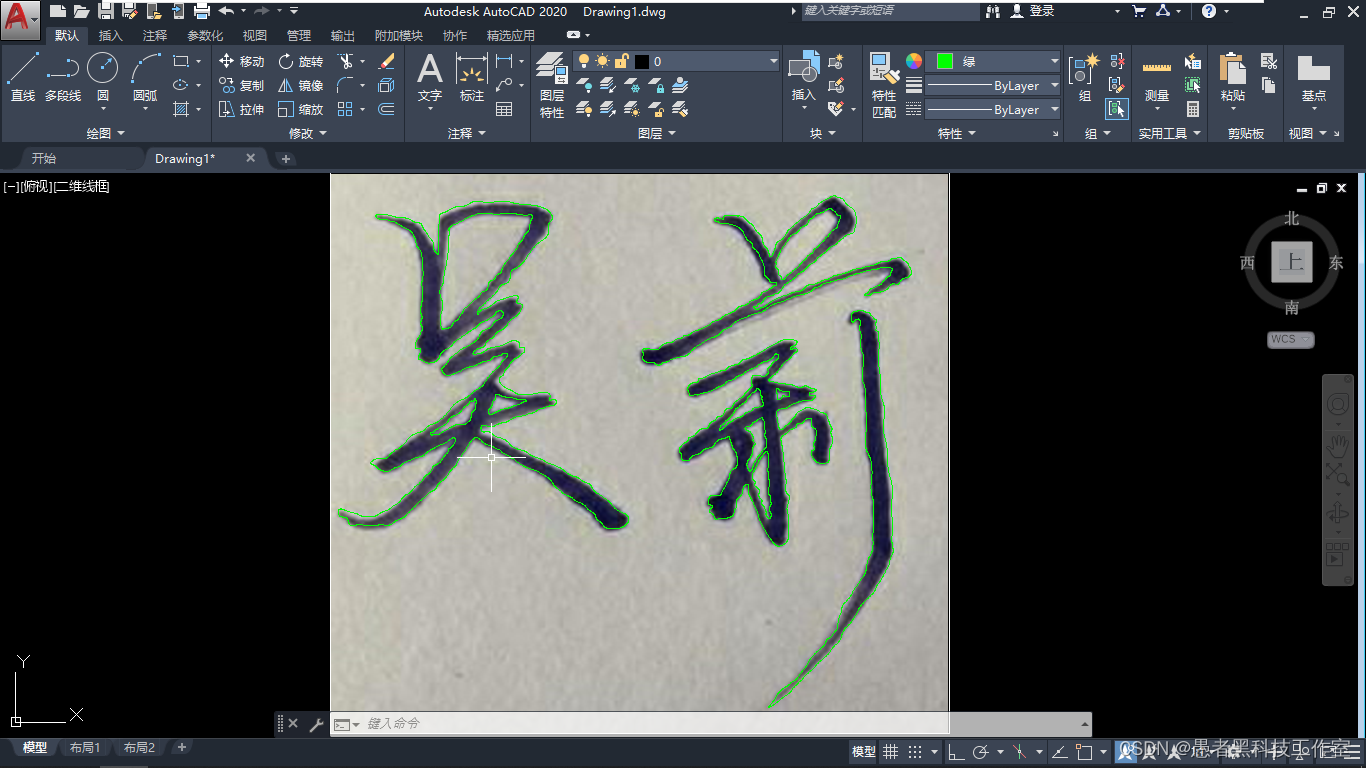Toggle object snap tracking in status bar
Viewport: 1366px width, 768px height.
1058,752
